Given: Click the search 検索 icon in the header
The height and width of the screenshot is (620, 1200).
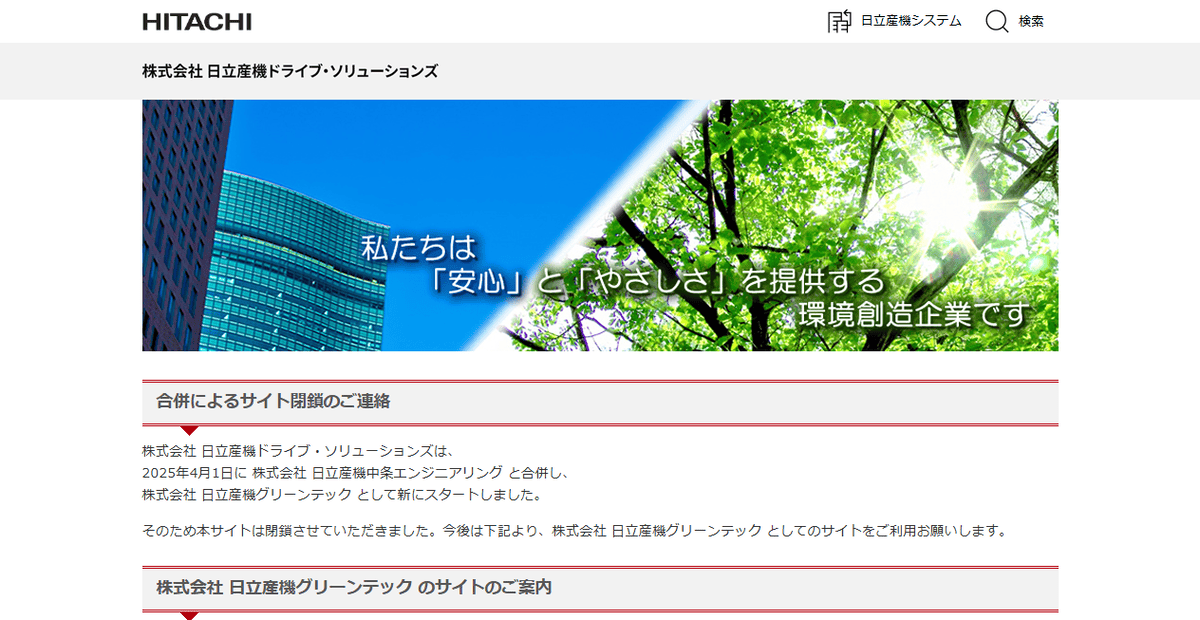Looking at the screenshot, I should (996, 20).
